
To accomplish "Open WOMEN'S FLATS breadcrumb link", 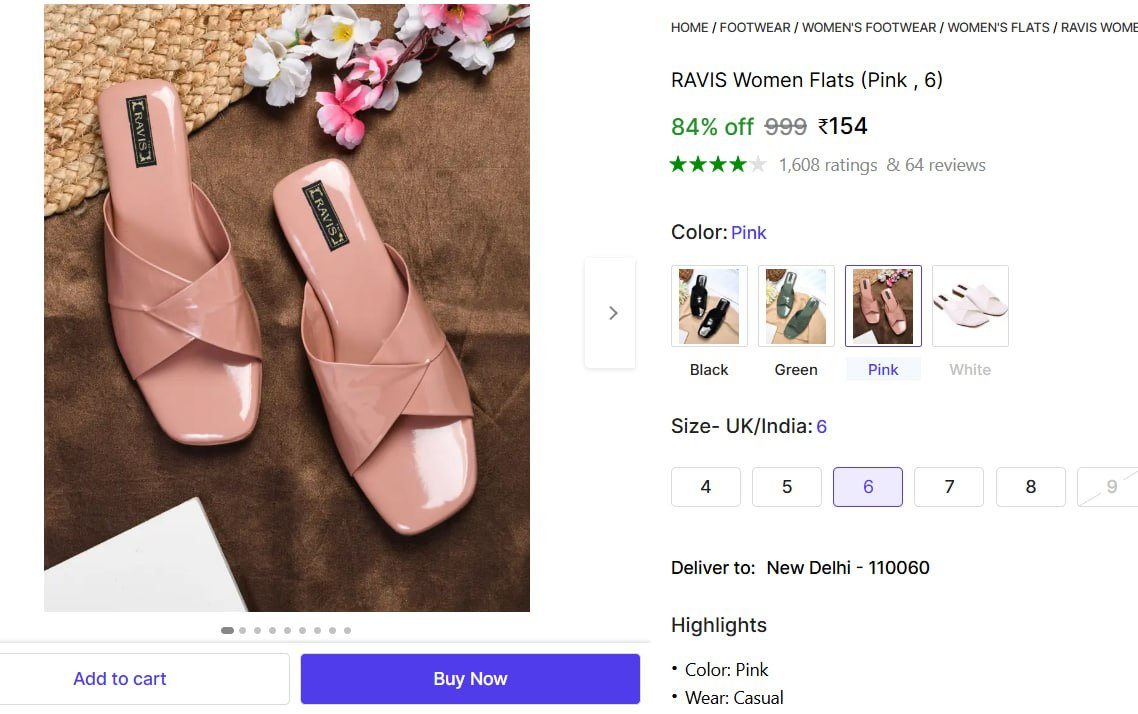I will [998, 28].
